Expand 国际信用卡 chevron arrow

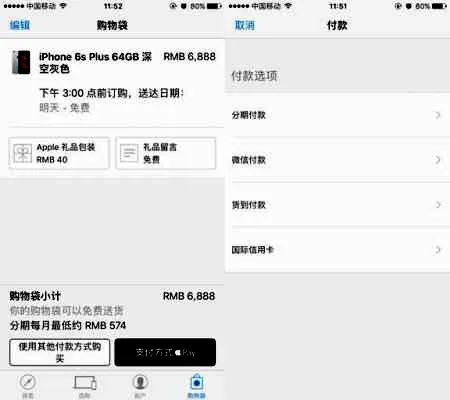tap(438, 250)
